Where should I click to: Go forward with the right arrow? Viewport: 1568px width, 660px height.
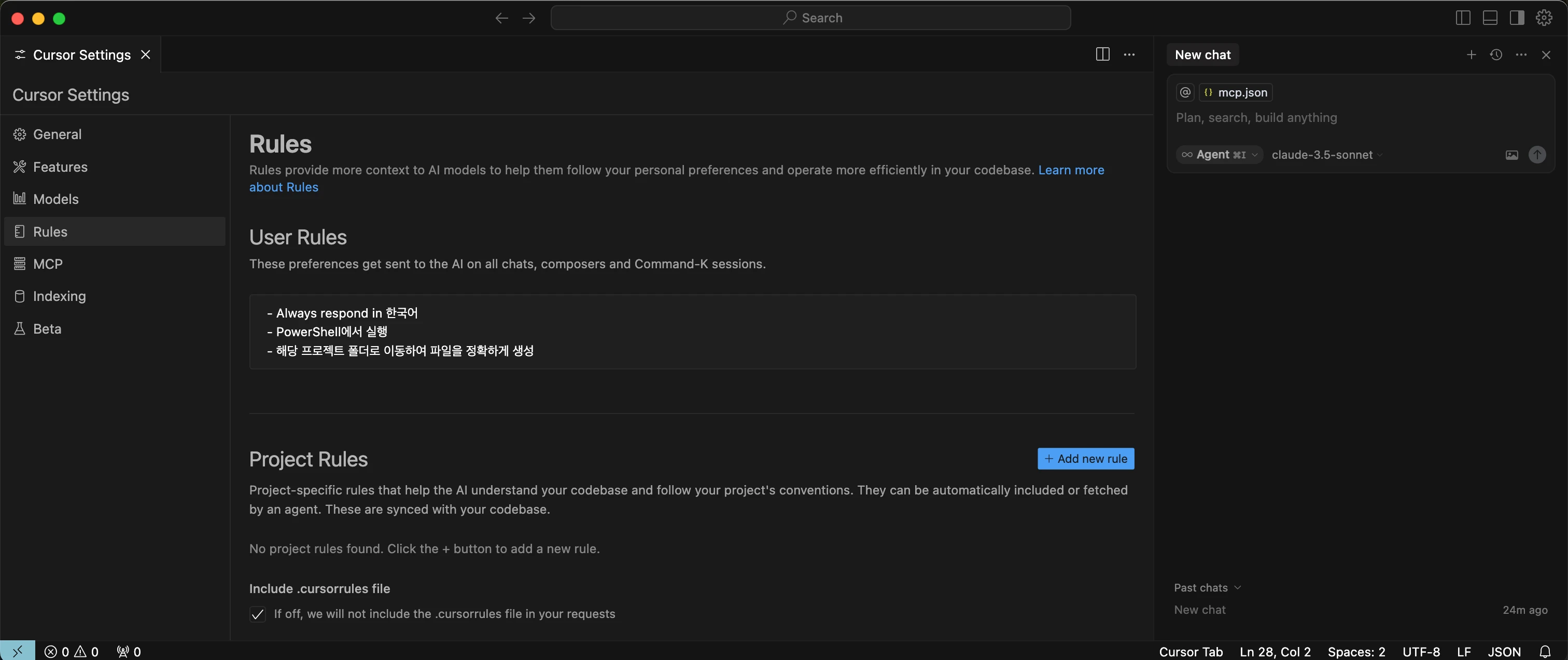[x=529, y=18]
